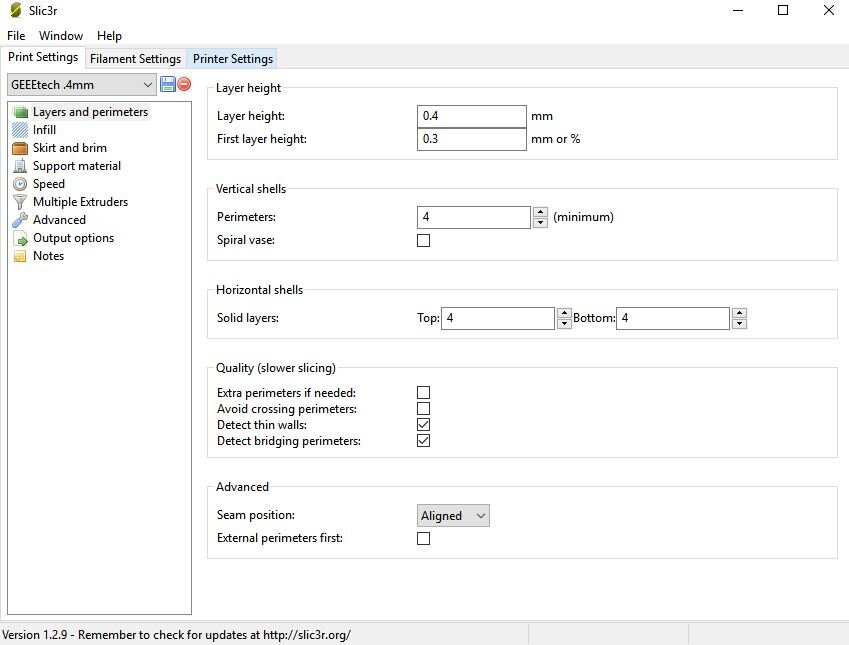Click the Output options icon
Screen dimensions: 849x645
[20, 238]
